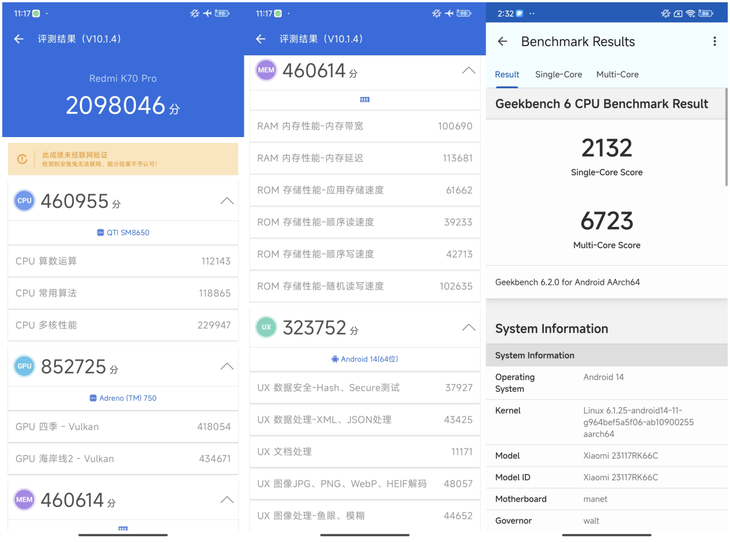Tap airplane icon in the middle screen status bar
Viewport: 730px width, 542px height.
pos(449,14)
